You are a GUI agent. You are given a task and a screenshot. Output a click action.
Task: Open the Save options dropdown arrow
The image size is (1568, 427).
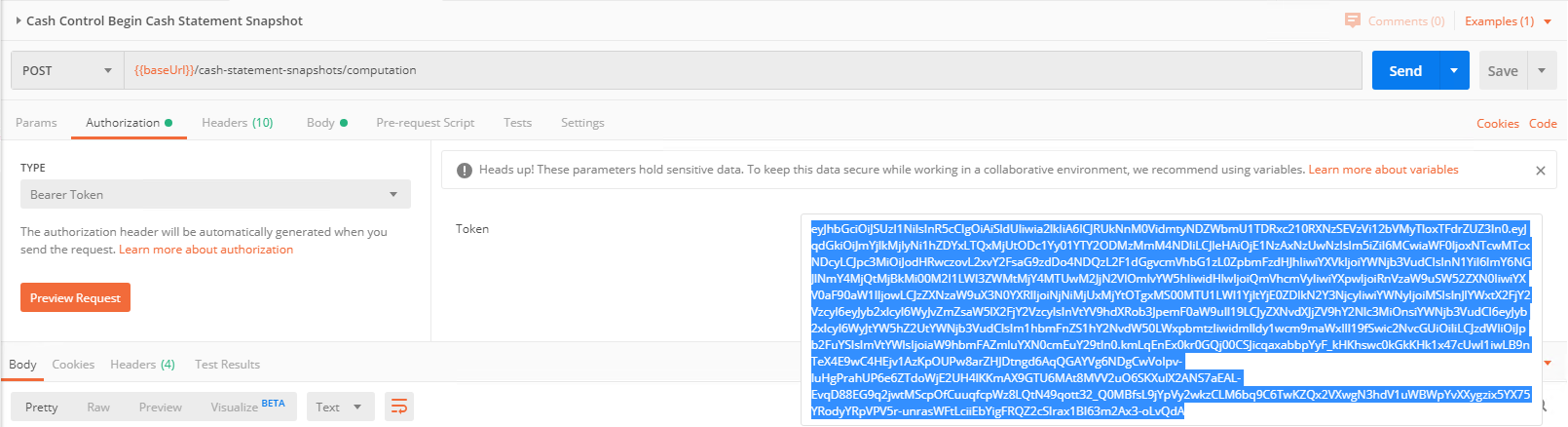point(1542,70)
